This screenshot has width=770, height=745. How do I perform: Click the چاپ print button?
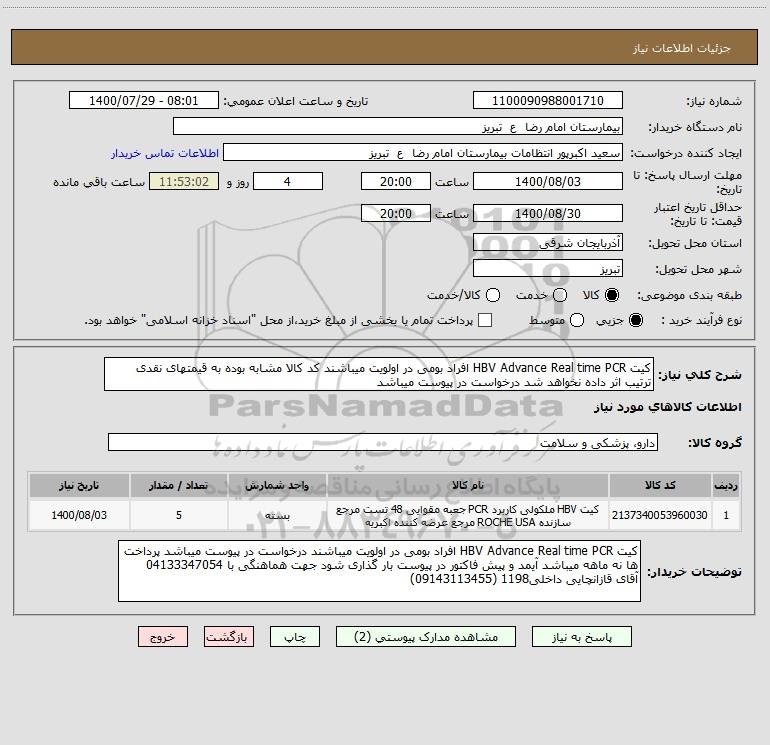pyautogui.click(x=295, y=636)
